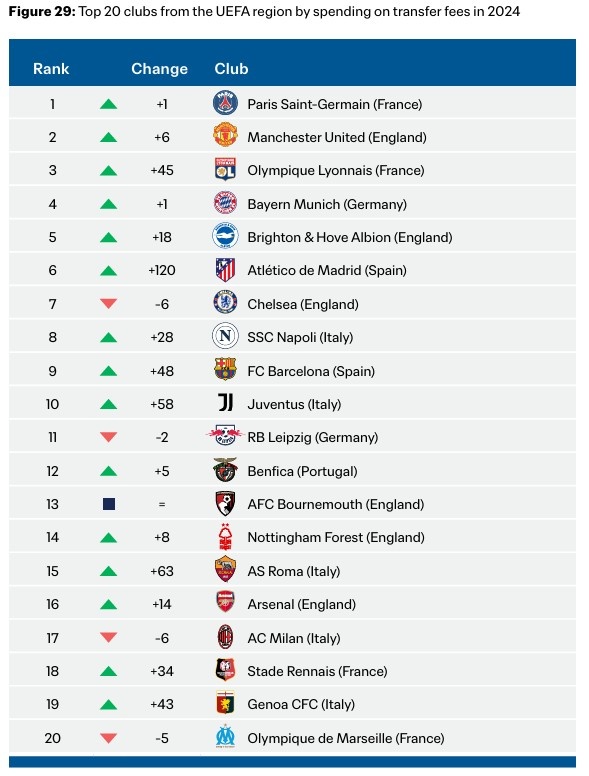589x776 pixels.
Task: Click the SSC Napoli N logo
Action: pos(225,336)
